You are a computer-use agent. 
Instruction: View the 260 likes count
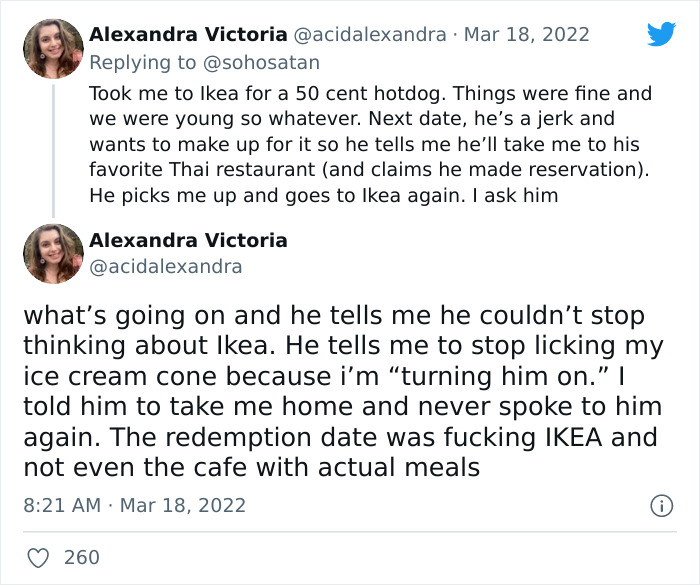pyautogui.click(x=81, y=557)
